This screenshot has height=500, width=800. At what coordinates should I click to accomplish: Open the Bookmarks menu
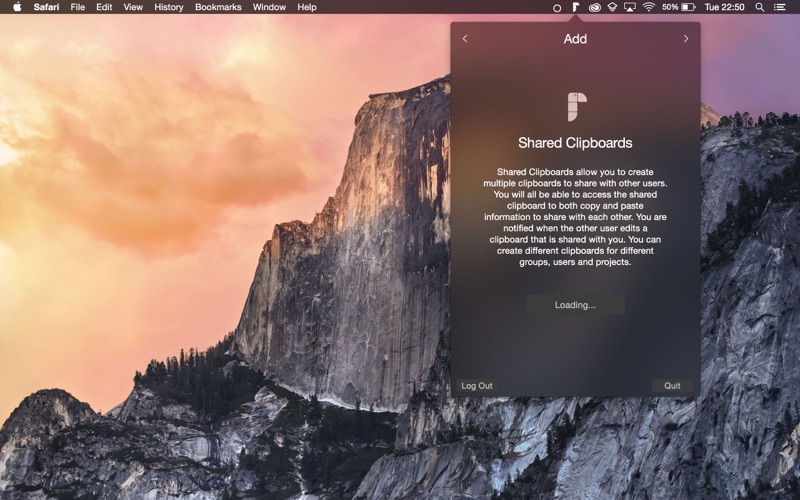(x=218, y=7)
